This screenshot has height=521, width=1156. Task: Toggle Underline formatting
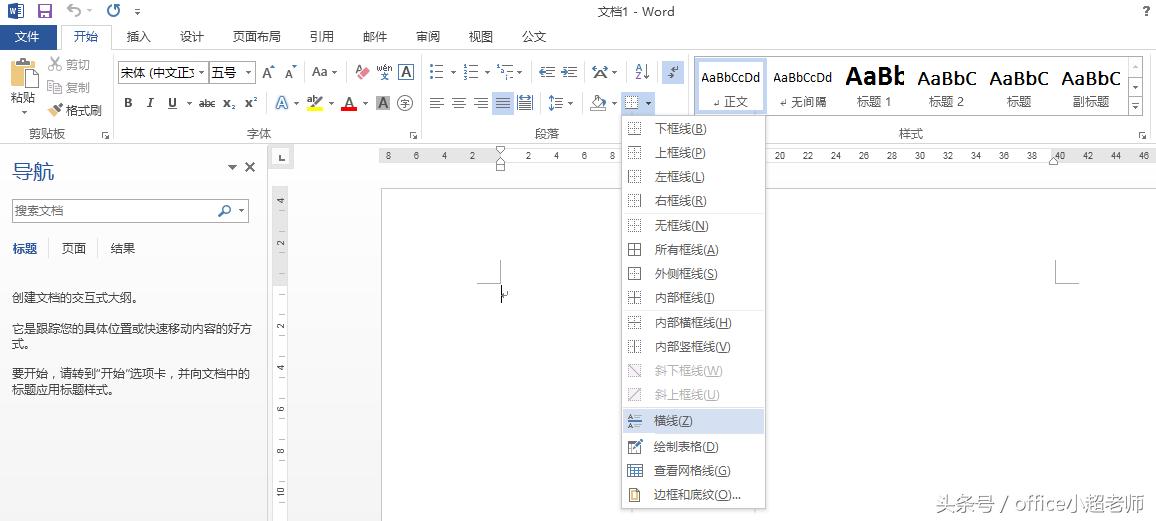coord(172,103)
